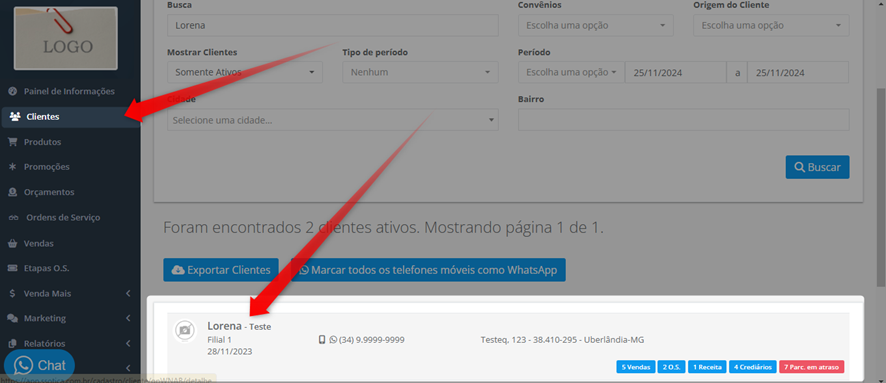Click the Vendas basket icon
The image size is (886, 383).
click(12, 243)
